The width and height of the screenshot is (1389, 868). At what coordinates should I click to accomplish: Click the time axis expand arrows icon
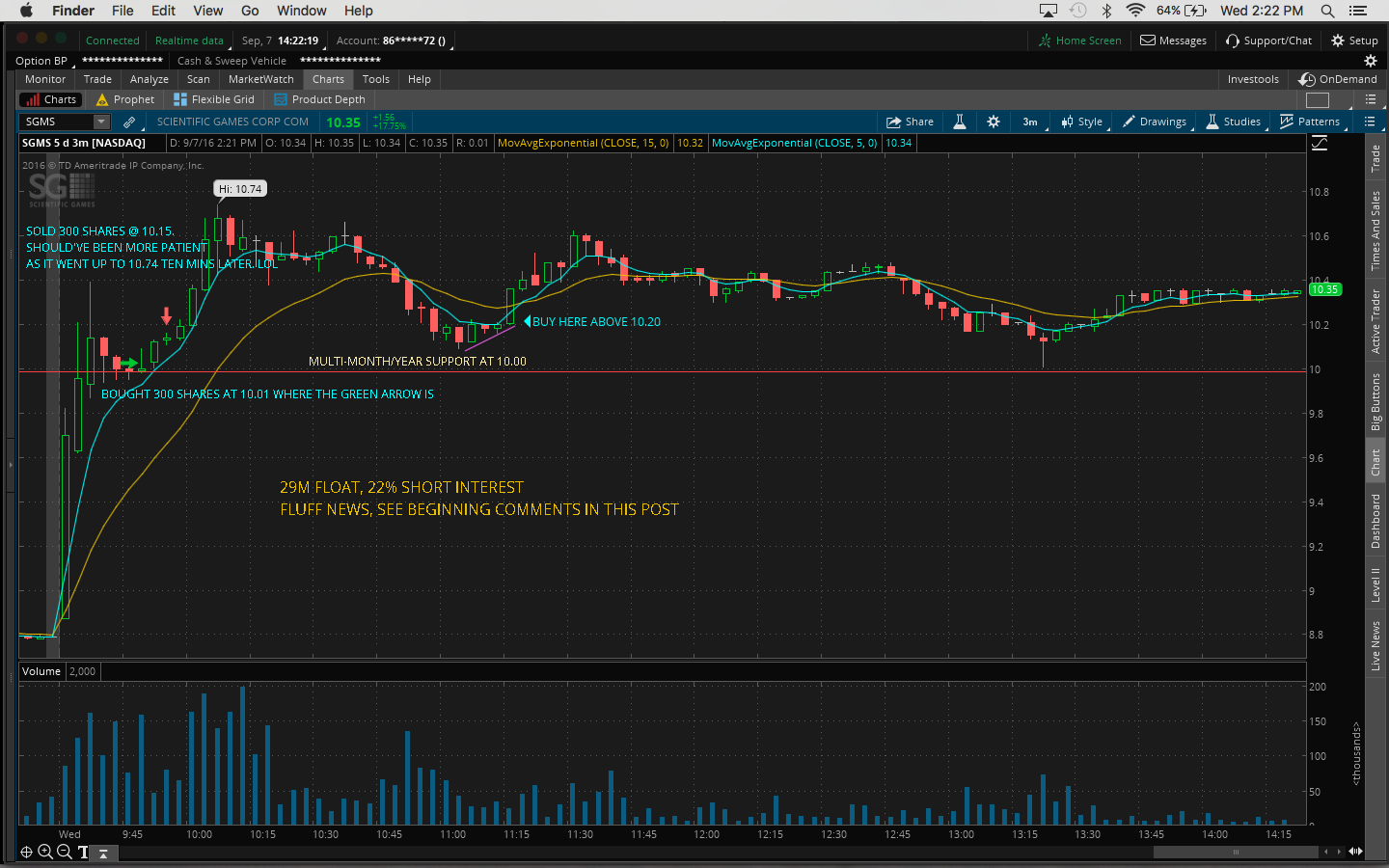[x=1355, y=852]
